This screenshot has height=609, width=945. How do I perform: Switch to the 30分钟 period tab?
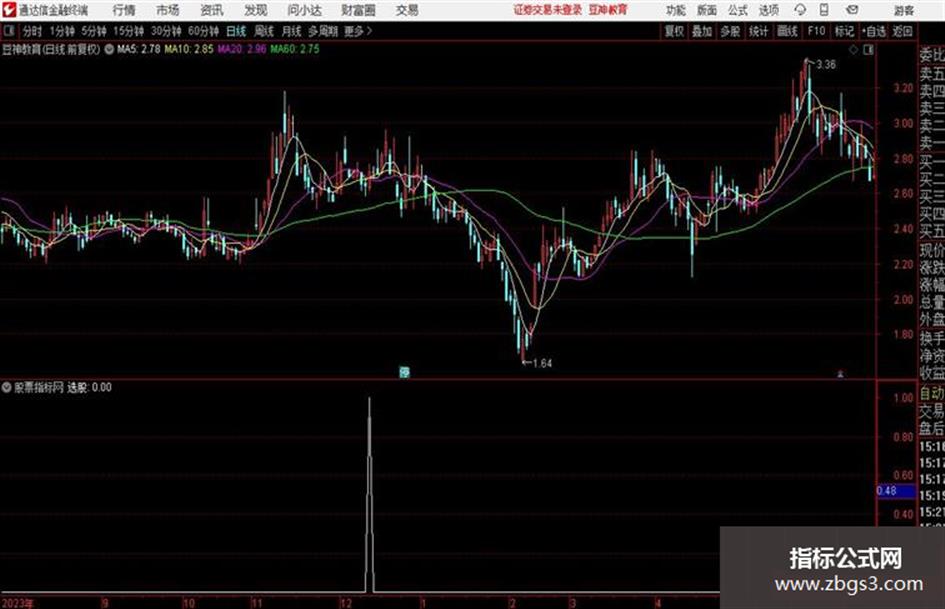tap(166, 31)
